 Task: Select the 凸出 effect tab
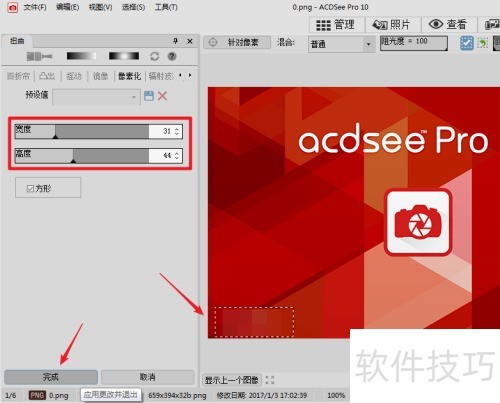pos(47,76)
